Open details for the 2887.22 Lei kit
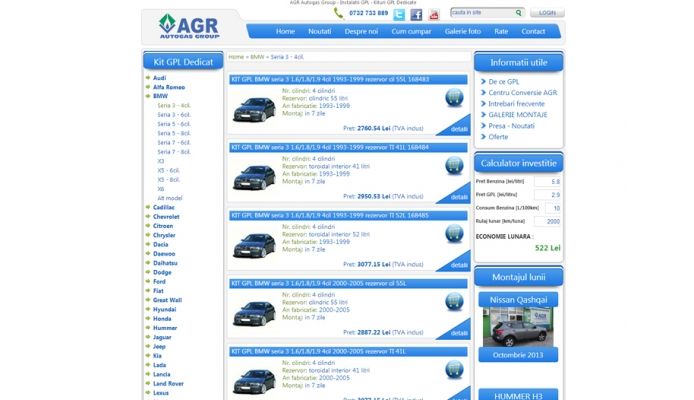 [x=458, y=333]
